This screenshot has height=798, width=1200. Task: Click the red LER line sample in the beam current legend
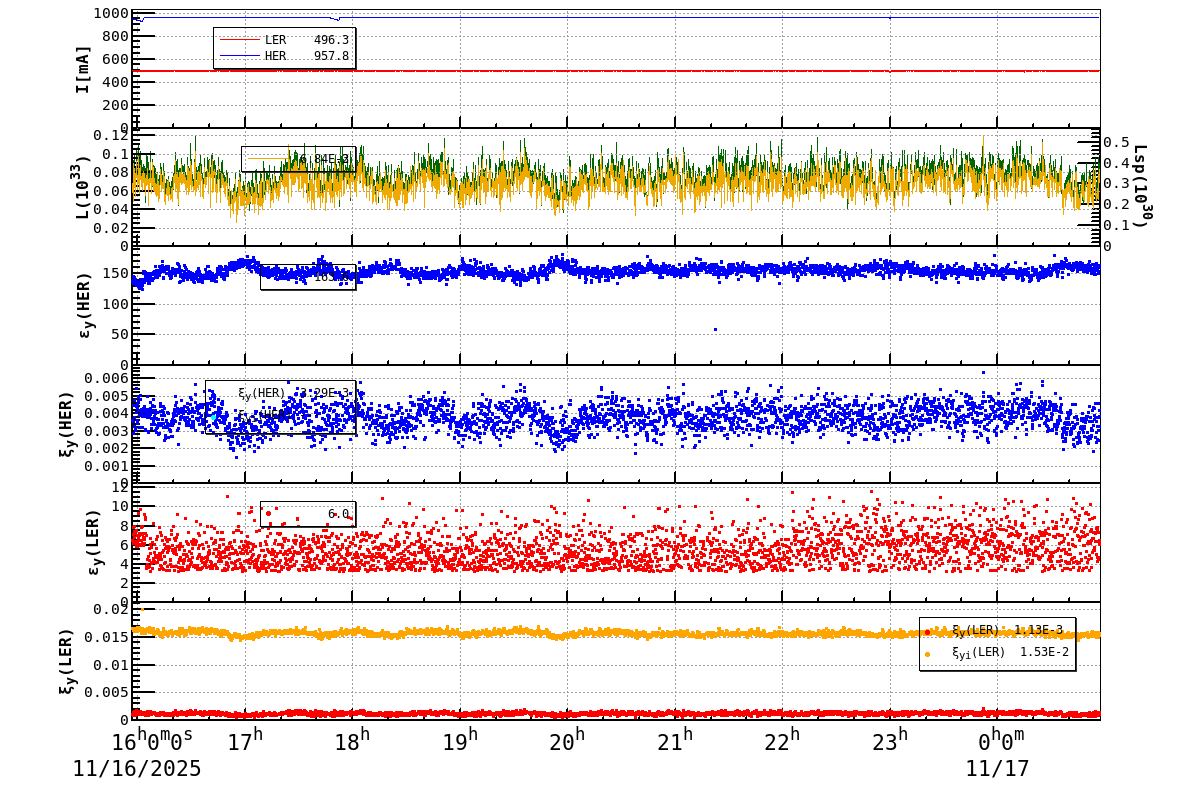(x=239, y=40)
